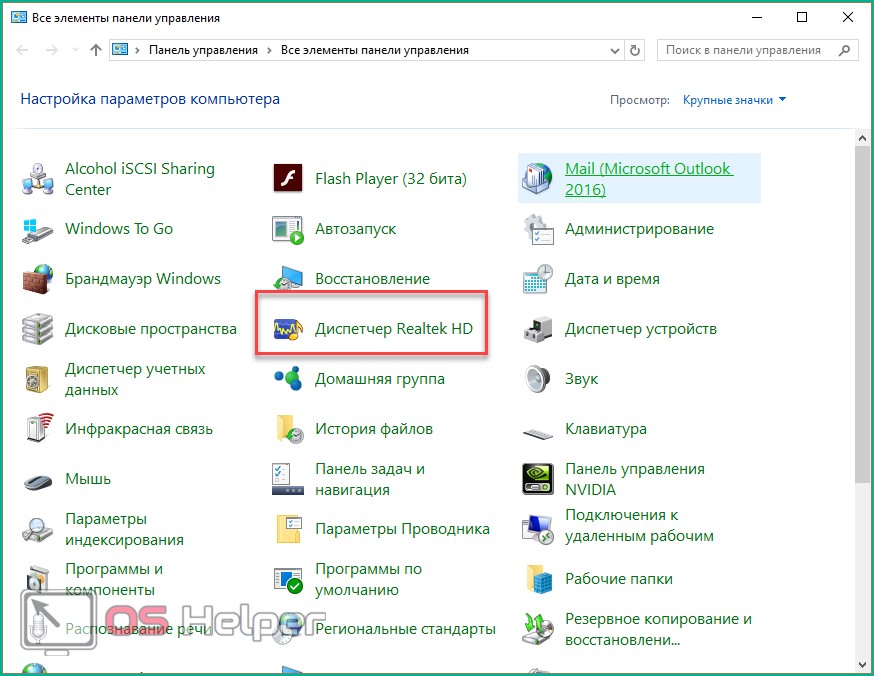Image resolution: width=874 pixels, height=676 pixels.
Task: Expand the address bar history dropdown
Action: click(615, 51)
